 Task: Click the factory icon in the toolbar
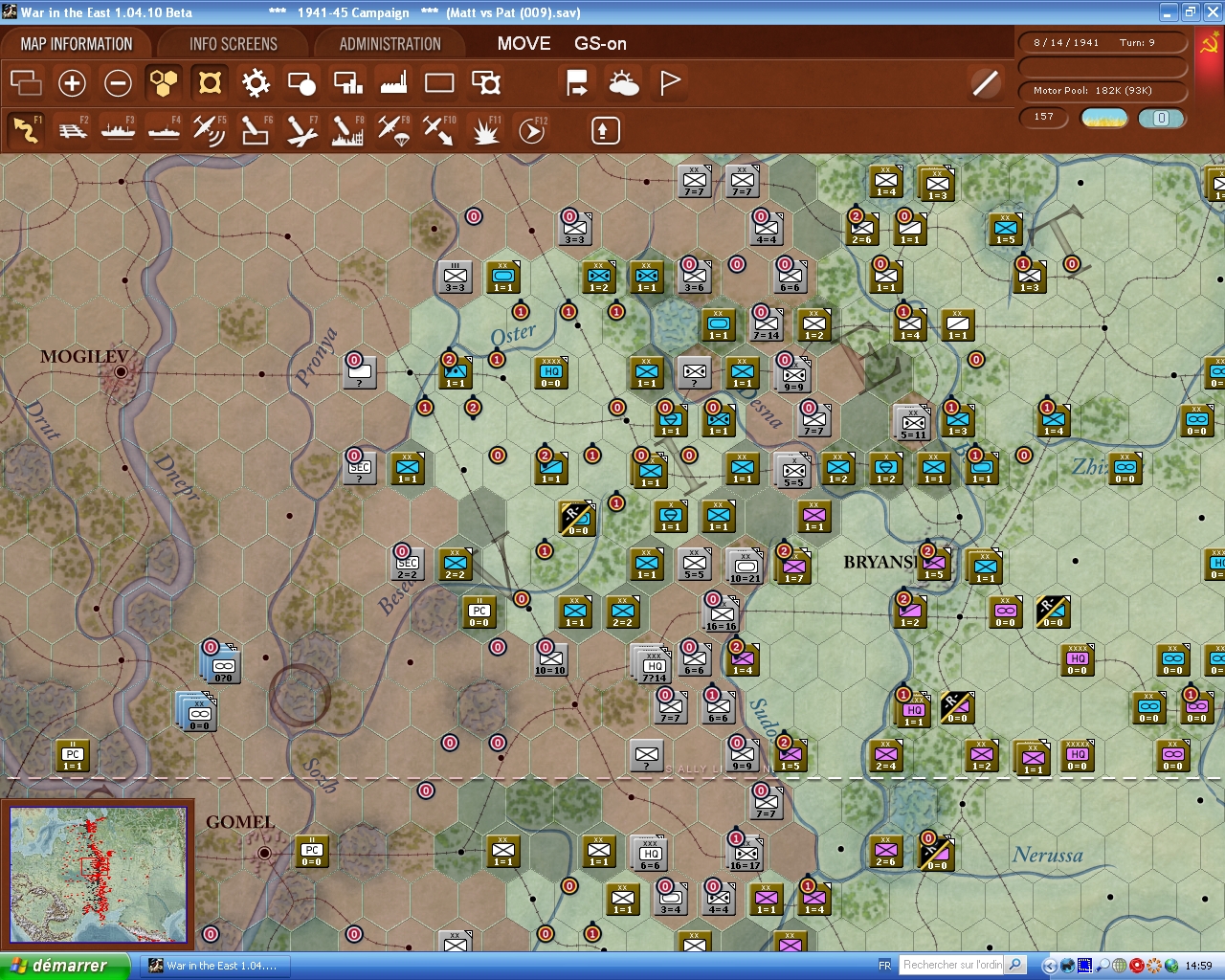(393, 83)
